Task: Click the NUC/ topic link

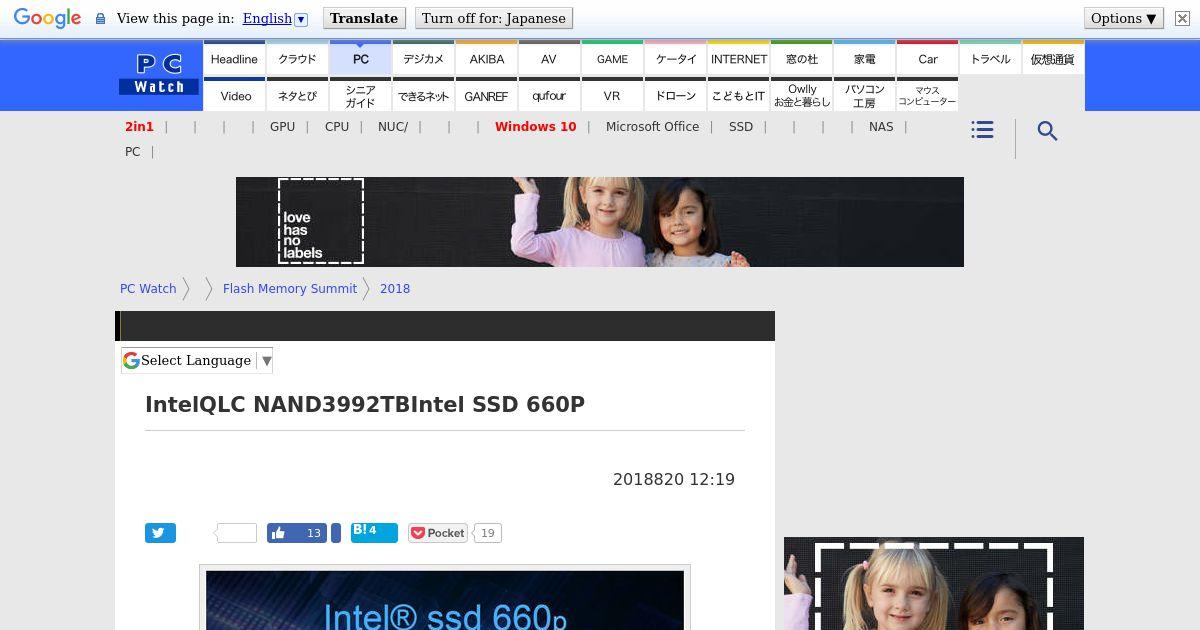Action: 393,127
